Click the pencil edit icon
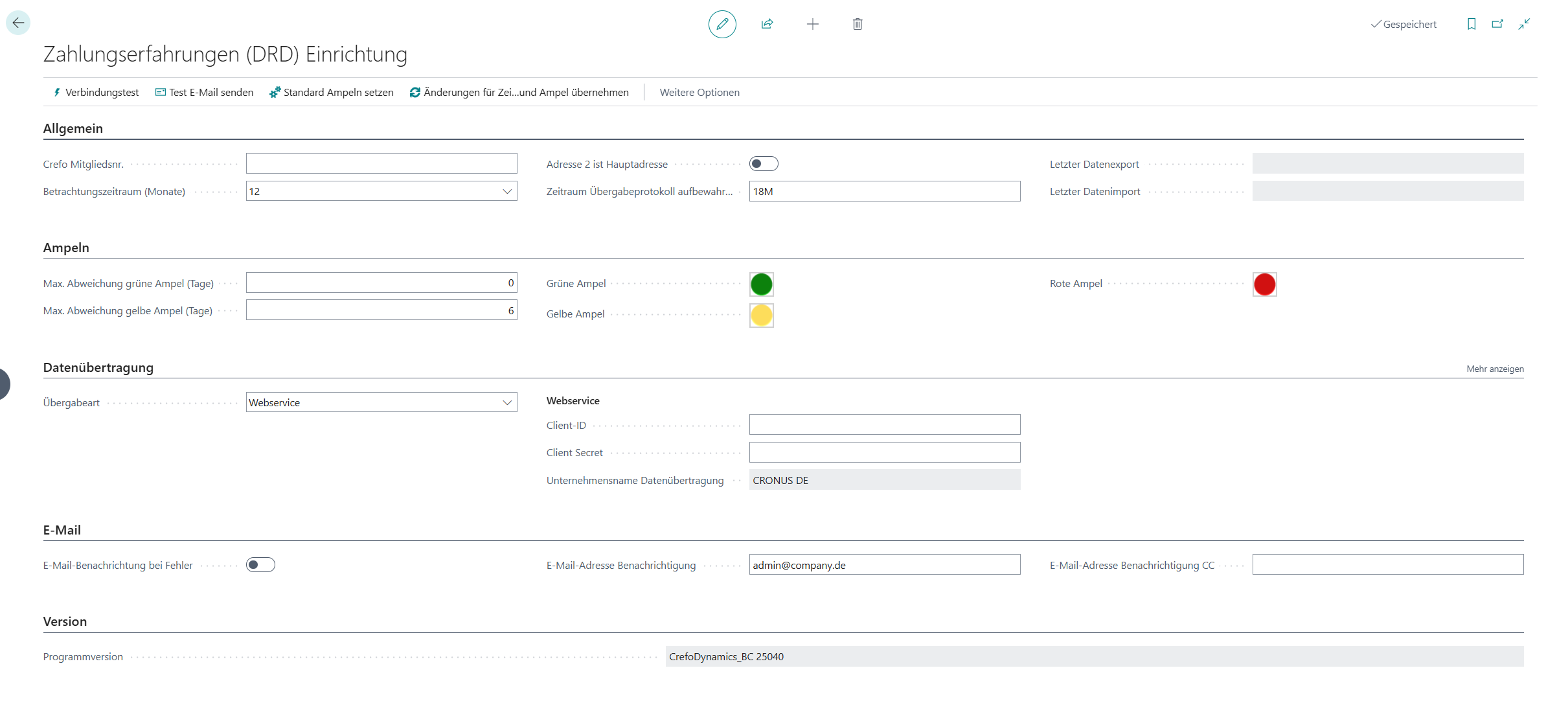1568x714 pixels. pos(722,24)
